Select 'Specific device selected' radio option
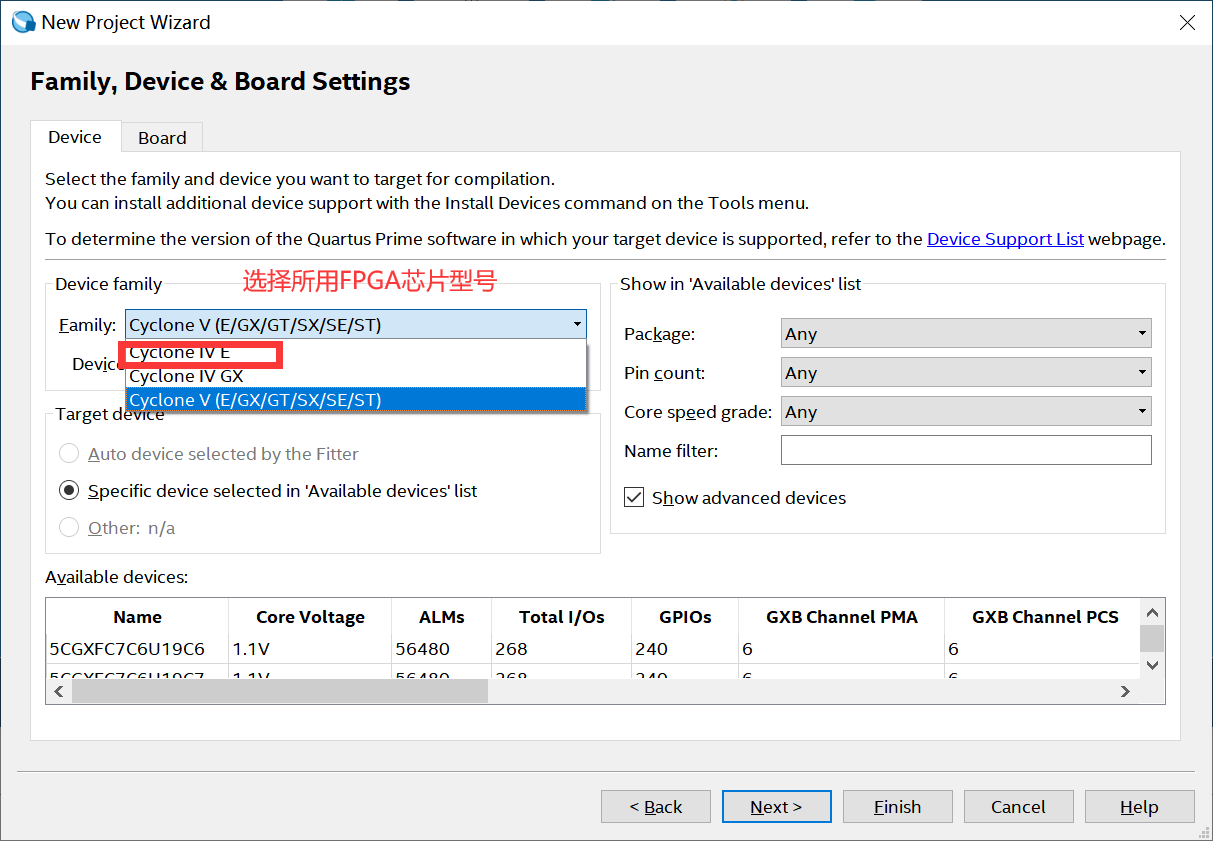1213x841 pixels. 69,491
